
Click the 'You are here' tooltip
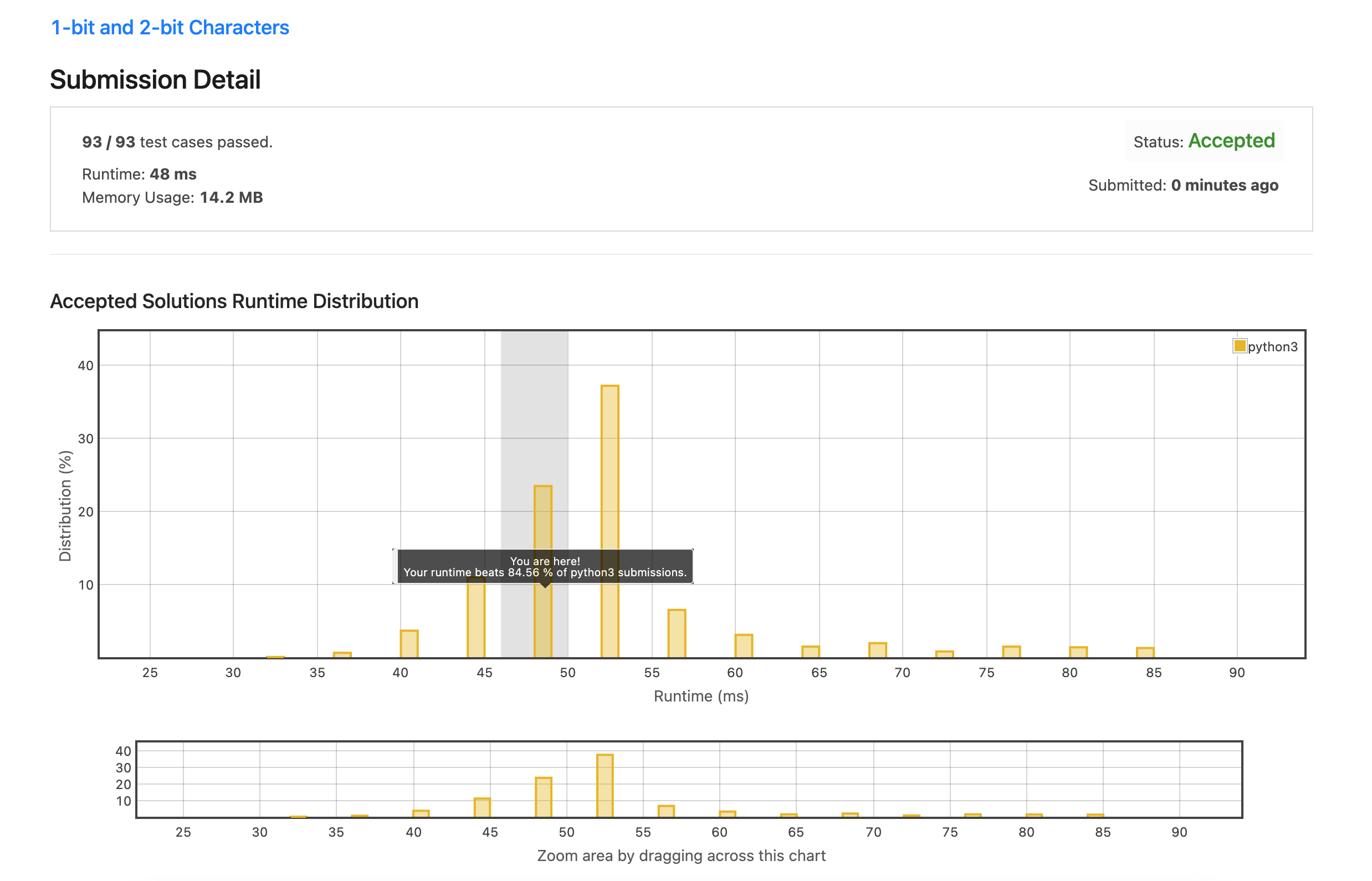[x=545, y=566]
